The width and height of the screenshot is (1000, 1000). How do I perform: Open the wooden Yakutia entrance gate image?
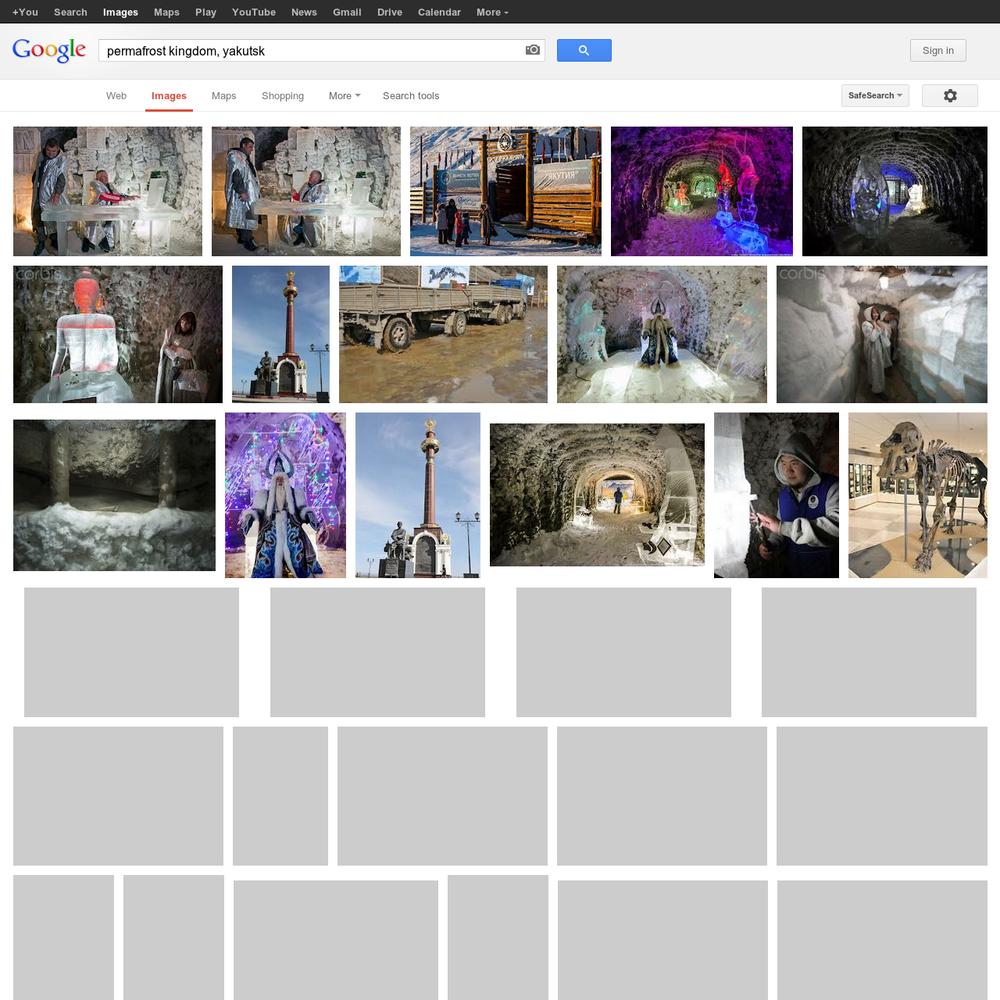pyautogui.click(x=505, y=191)
